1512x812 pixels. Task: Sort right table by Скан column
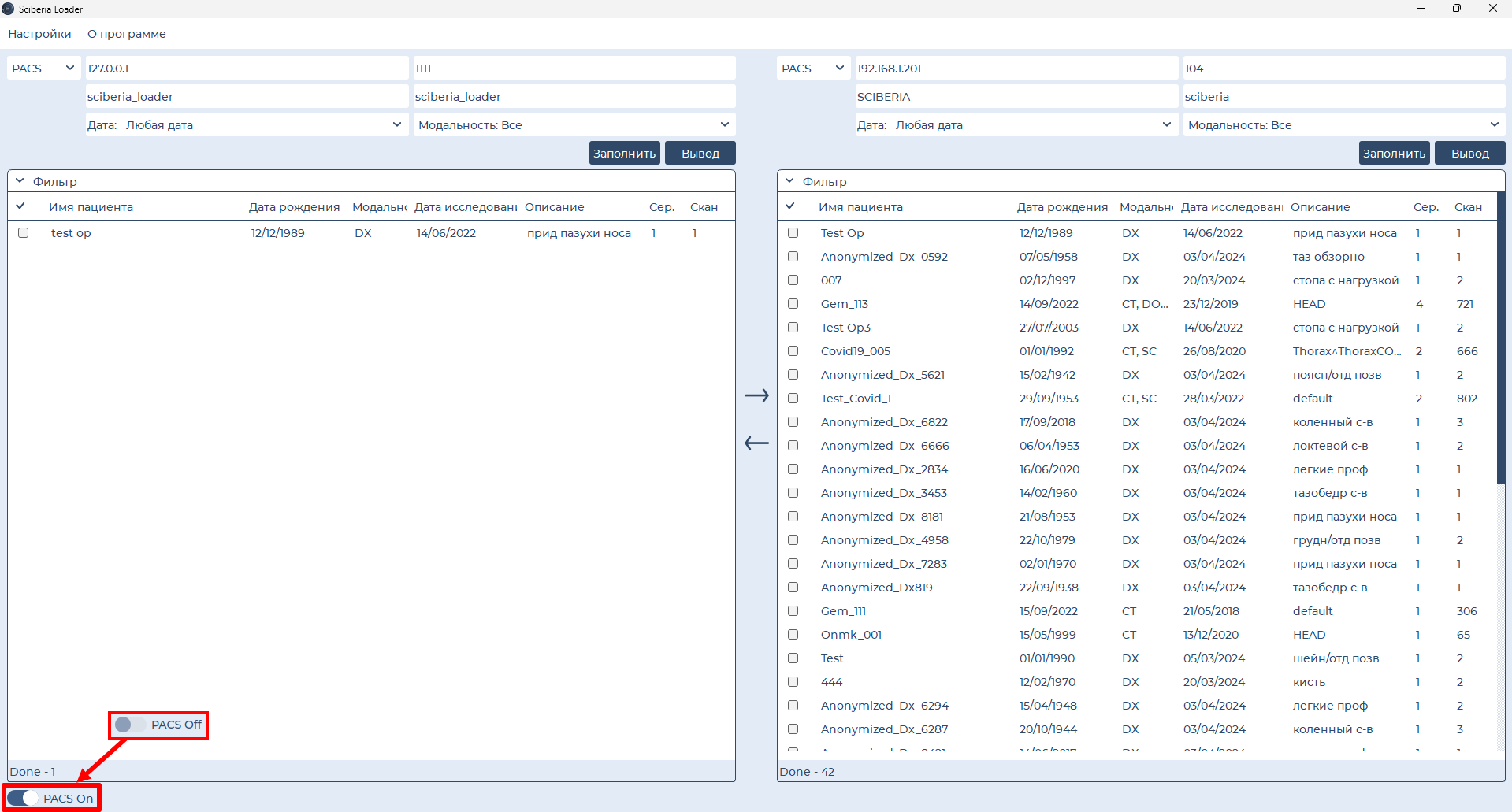(x=1468, y=207)
